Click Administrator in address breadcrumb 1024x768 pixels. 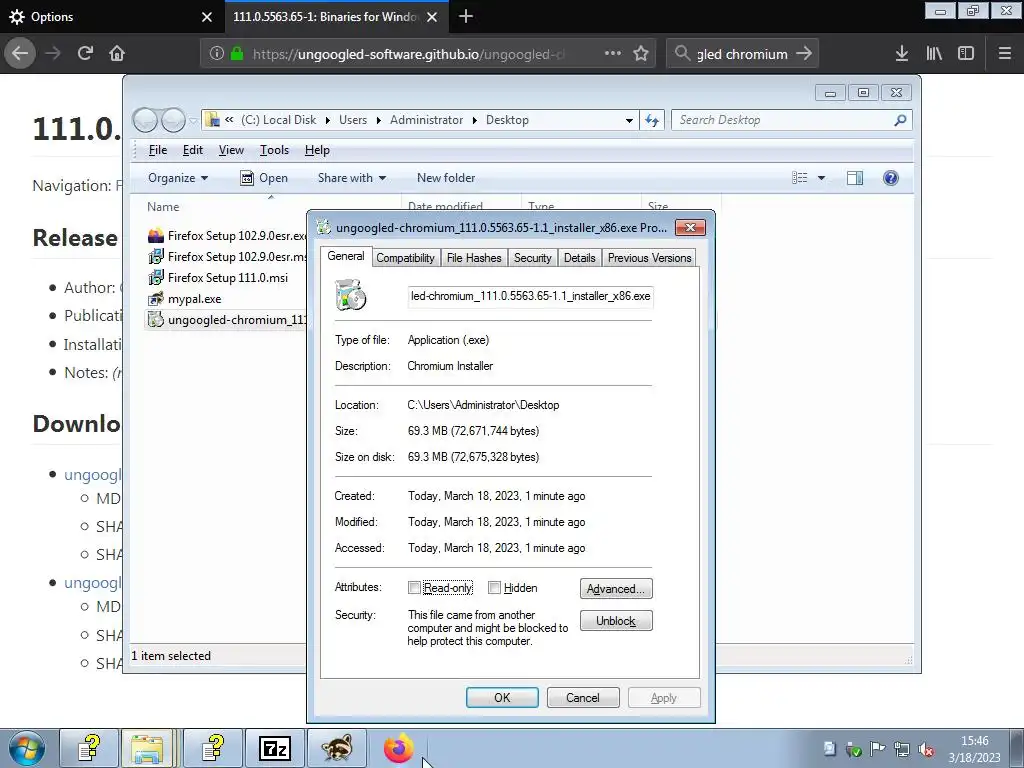tap(426, 120)
